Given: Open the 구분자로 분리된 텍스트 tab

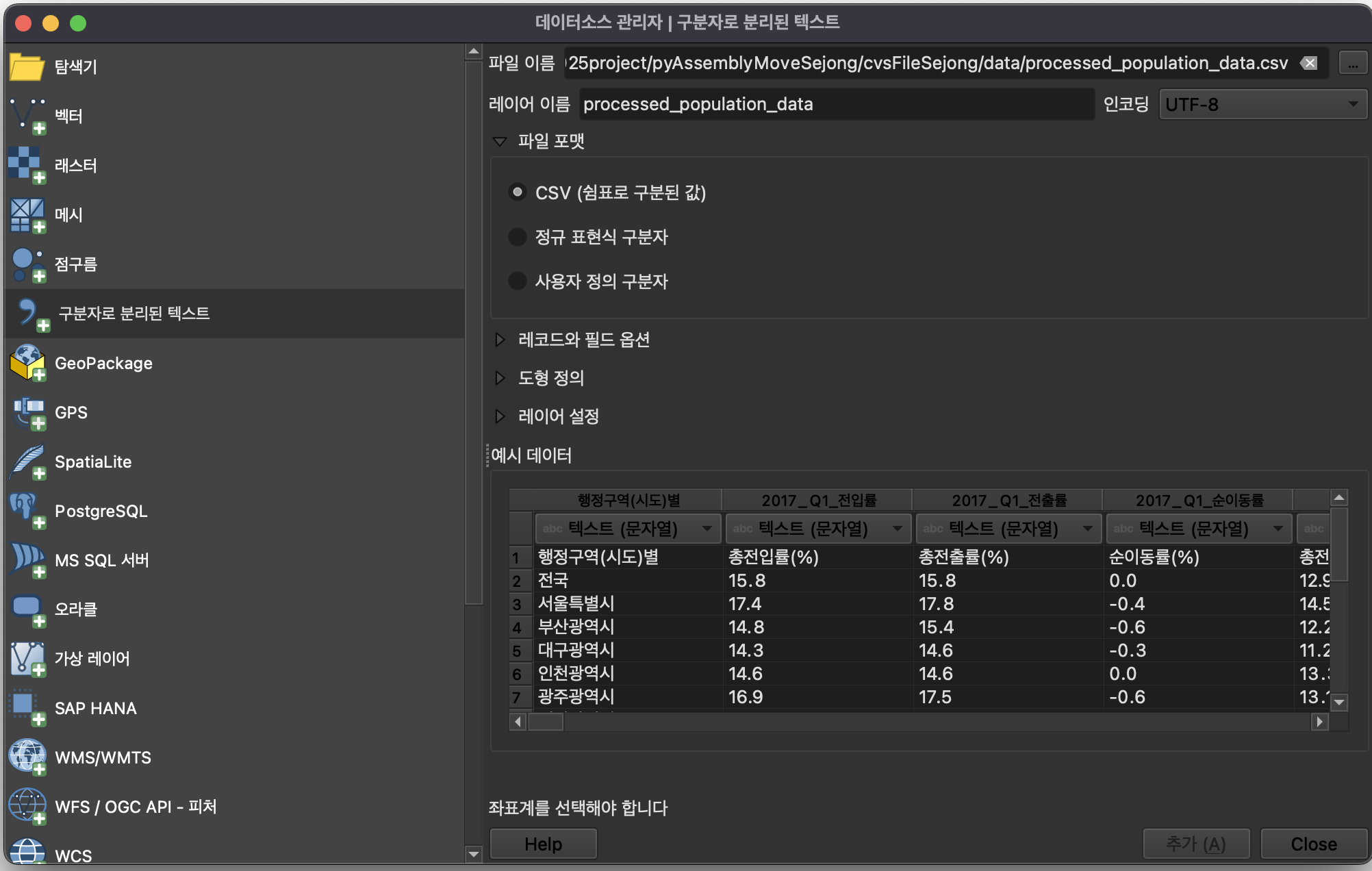Looking at the screenshot, I should [x=134, y=314].
